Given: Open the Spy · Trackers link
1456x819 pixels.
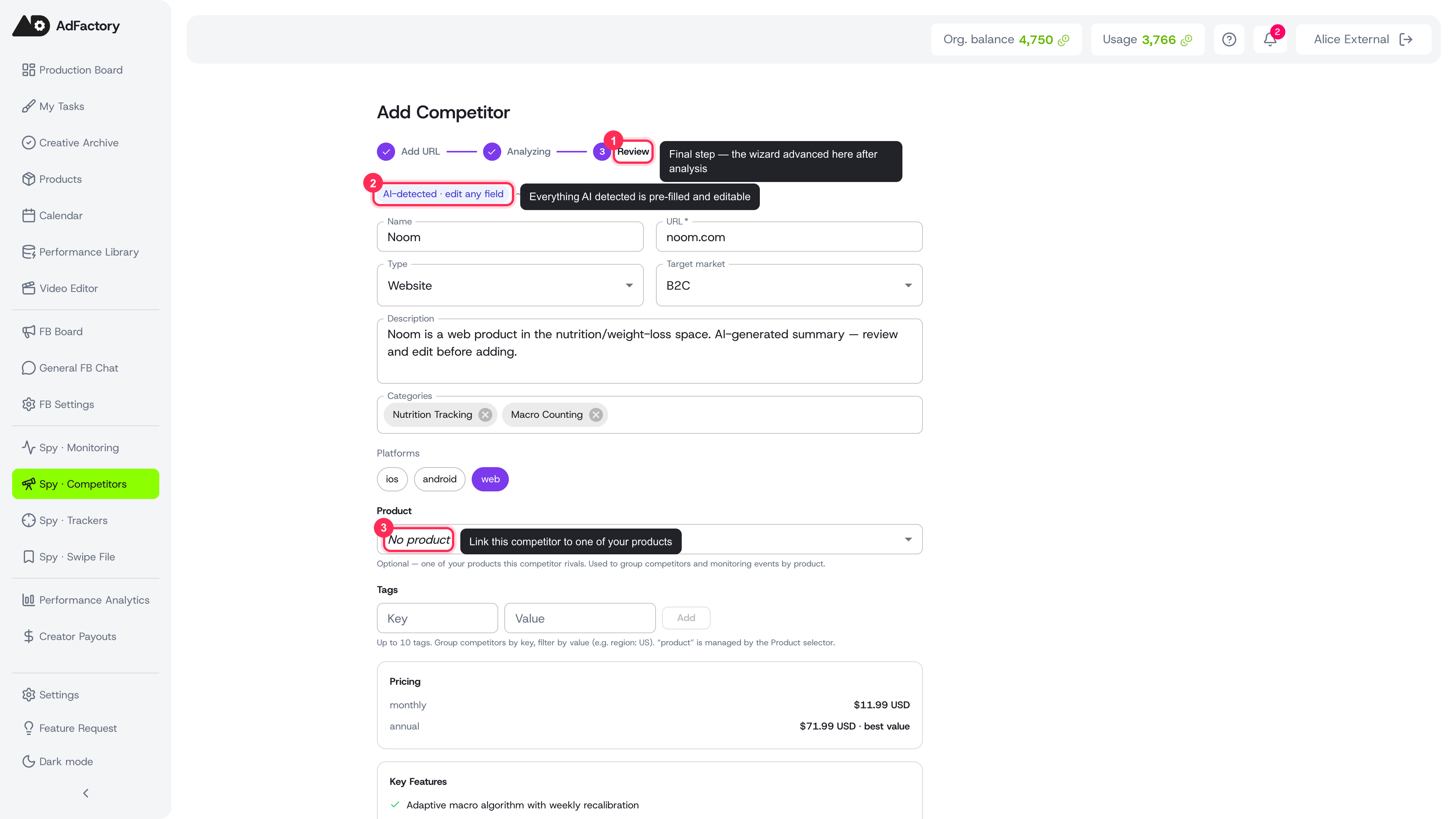Looking at the screenshot, I should click(85, 521).
